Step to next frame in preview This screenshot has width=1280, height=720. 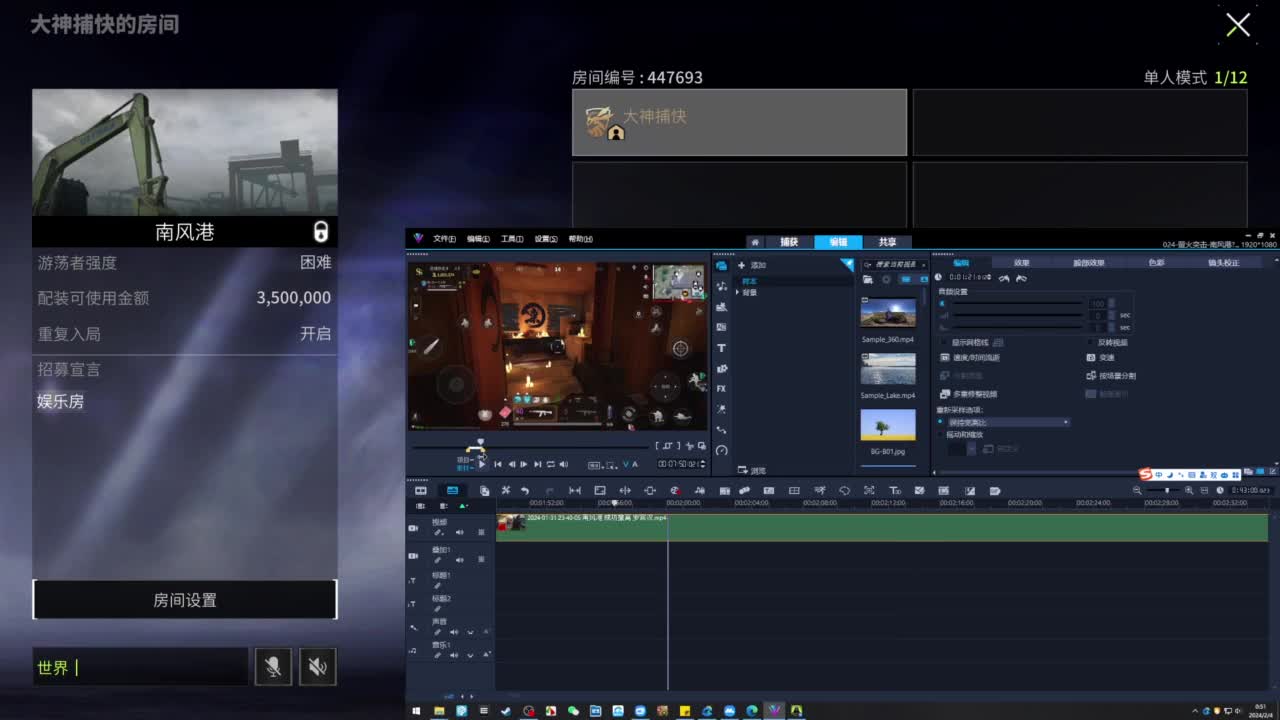click(524, 464)
